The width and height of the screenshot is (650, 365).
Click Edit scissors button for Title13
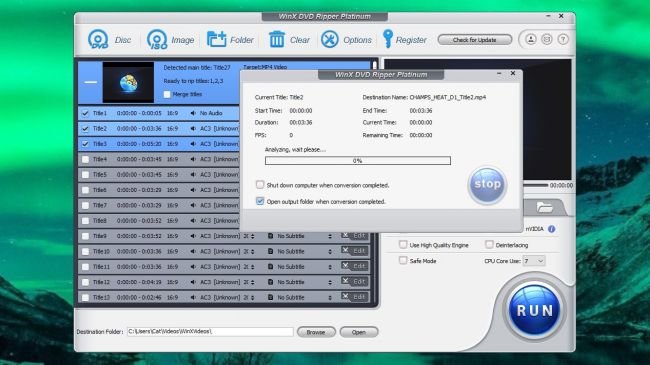[355, 297]
